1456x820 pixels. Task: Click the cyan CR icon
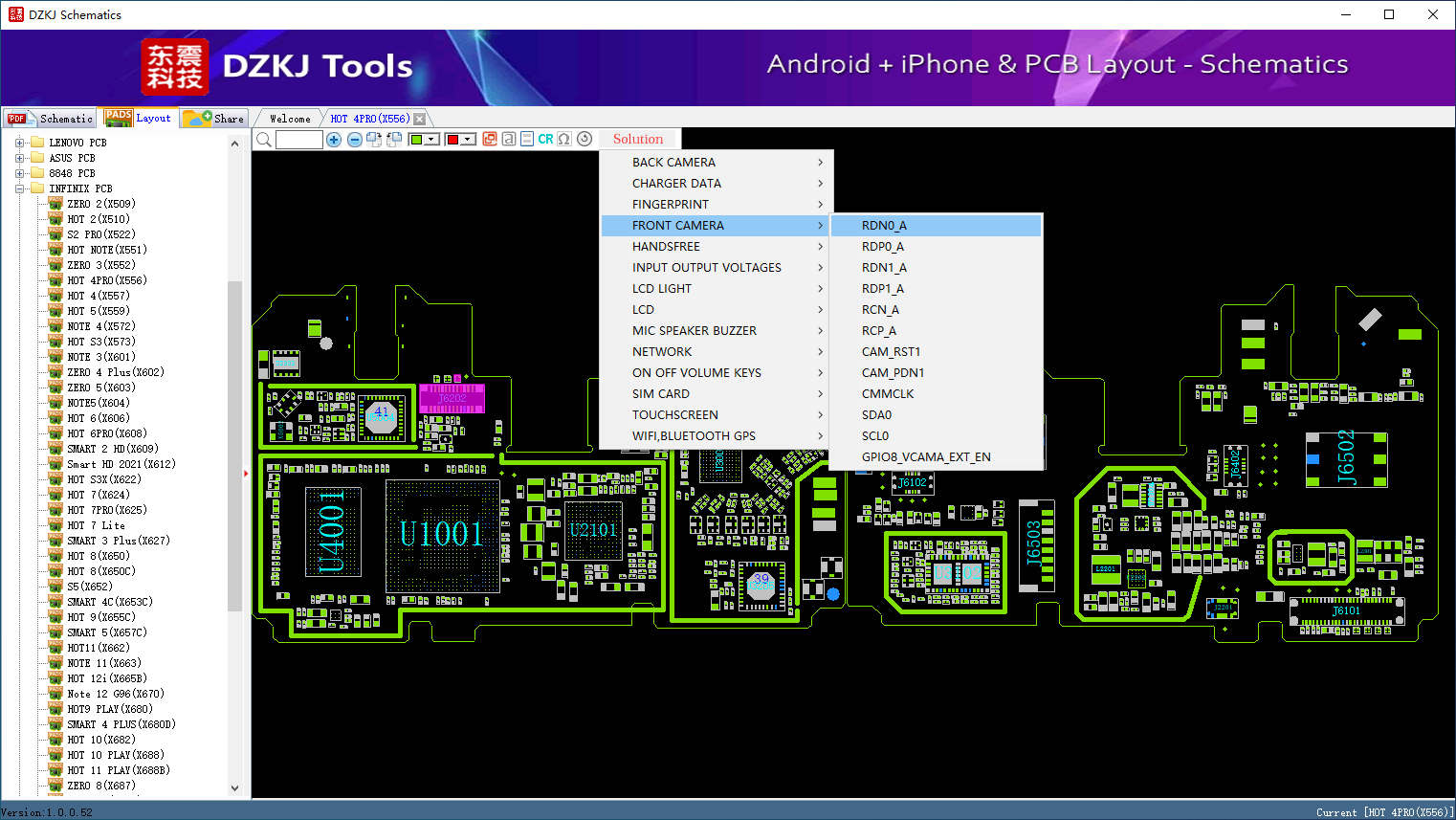click(545, 139)
